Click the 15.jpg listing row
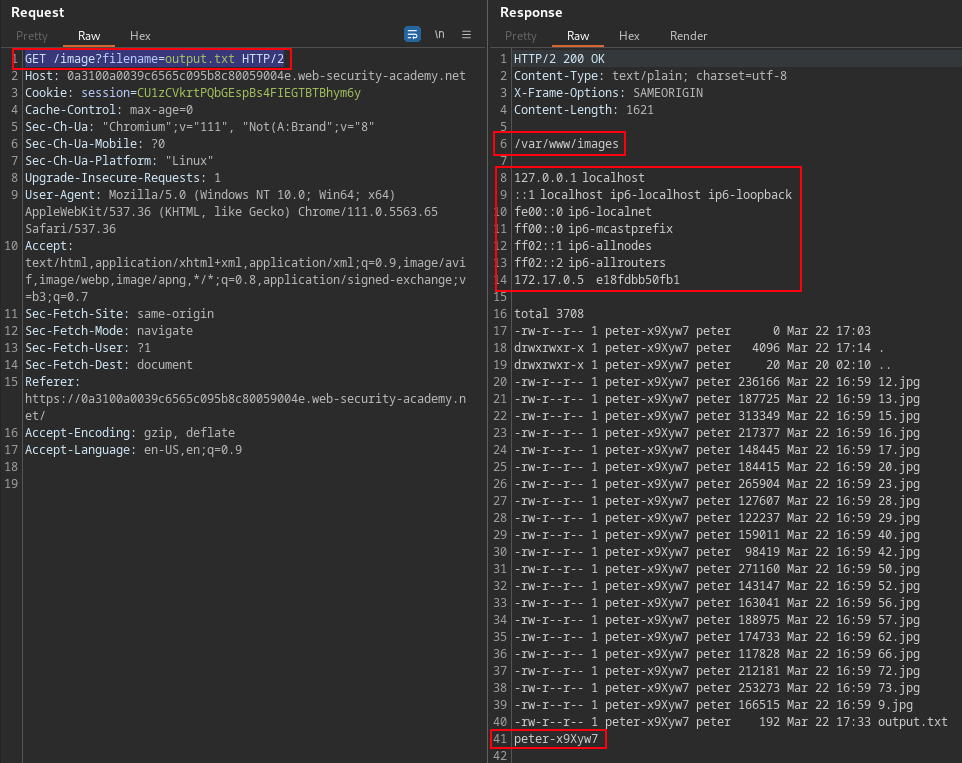 717,416
